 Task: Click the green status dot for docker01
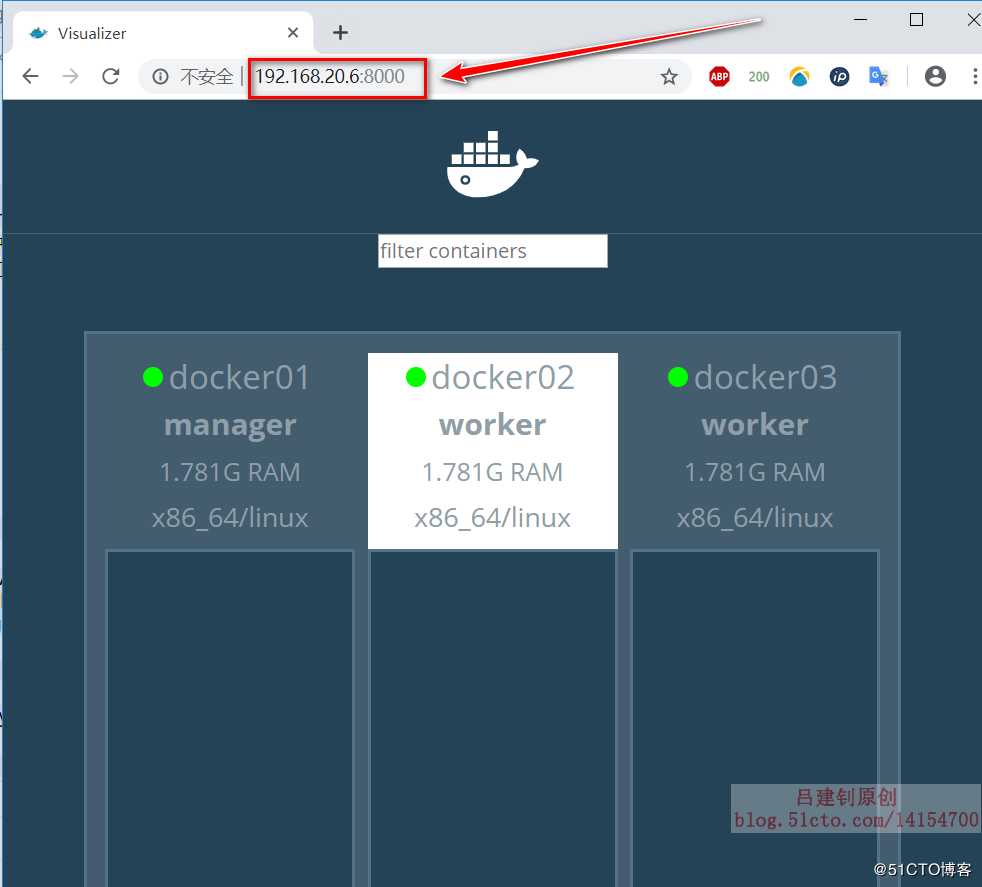pos(153,377)
